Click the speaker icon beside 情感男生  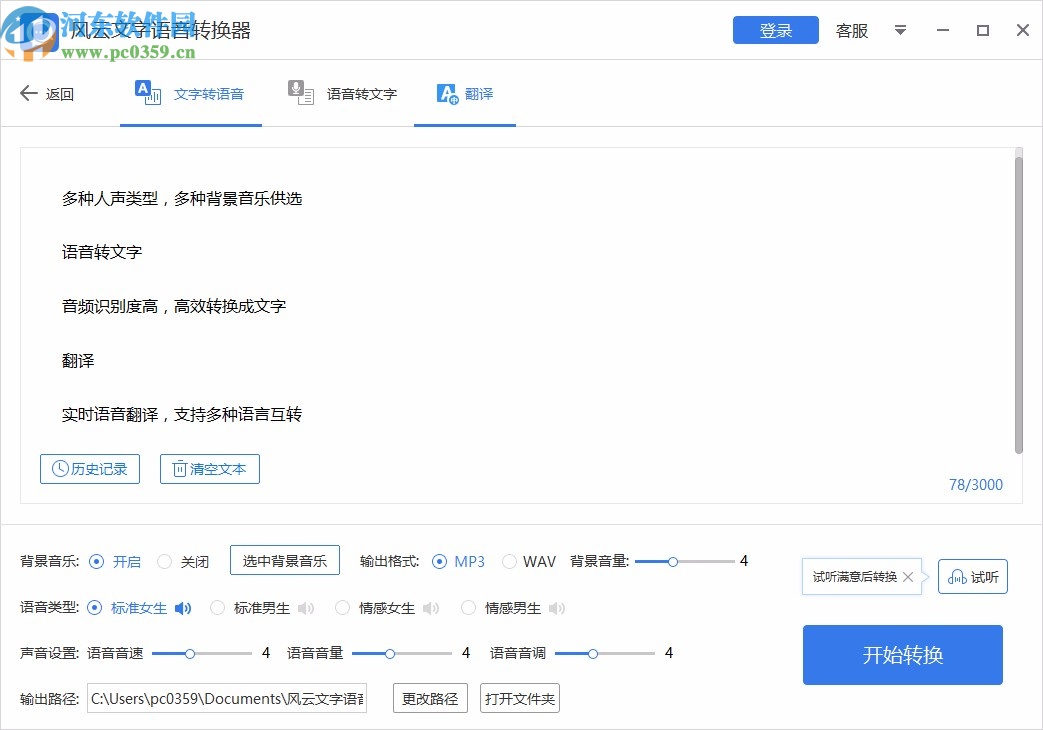557,607
